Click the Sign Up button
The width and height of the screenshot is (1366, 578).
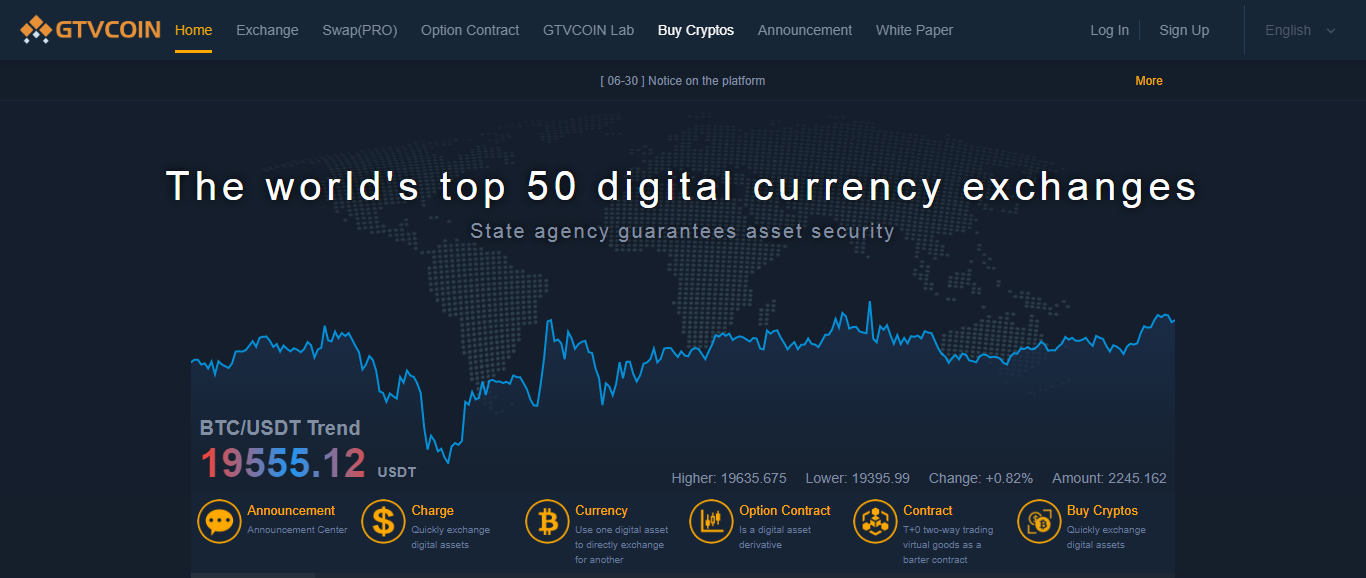click(1184, 30)
